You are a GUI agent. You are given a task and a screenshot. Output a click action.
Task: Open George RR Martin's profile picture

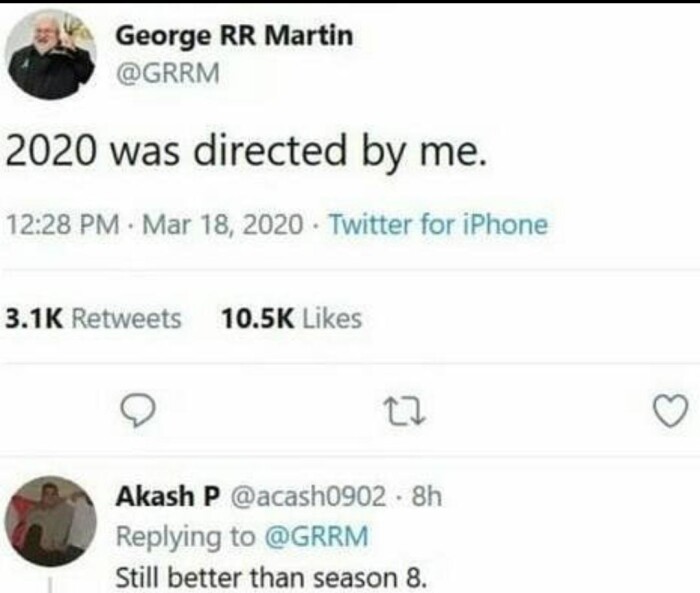click(51, 57)
